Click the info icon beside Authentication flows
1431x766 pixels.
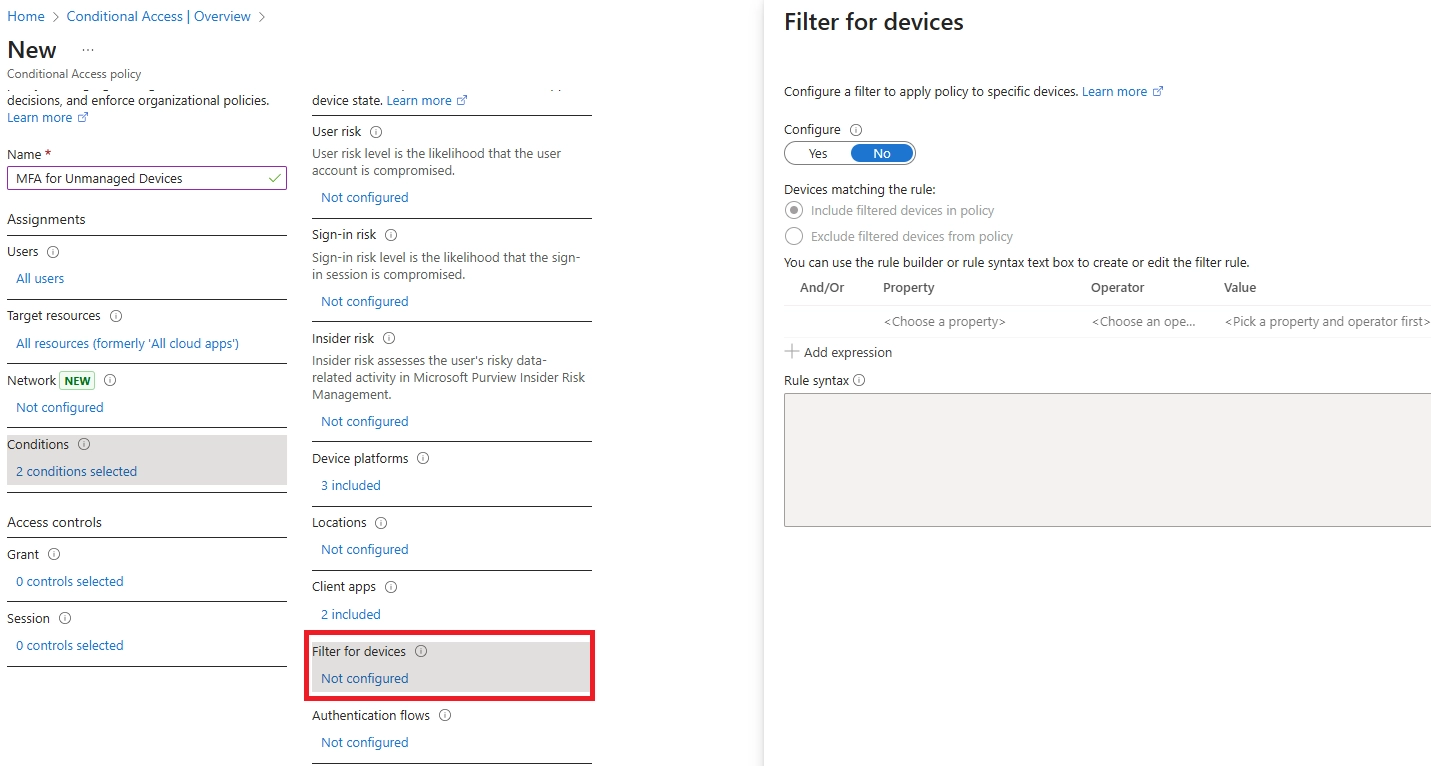445,716
